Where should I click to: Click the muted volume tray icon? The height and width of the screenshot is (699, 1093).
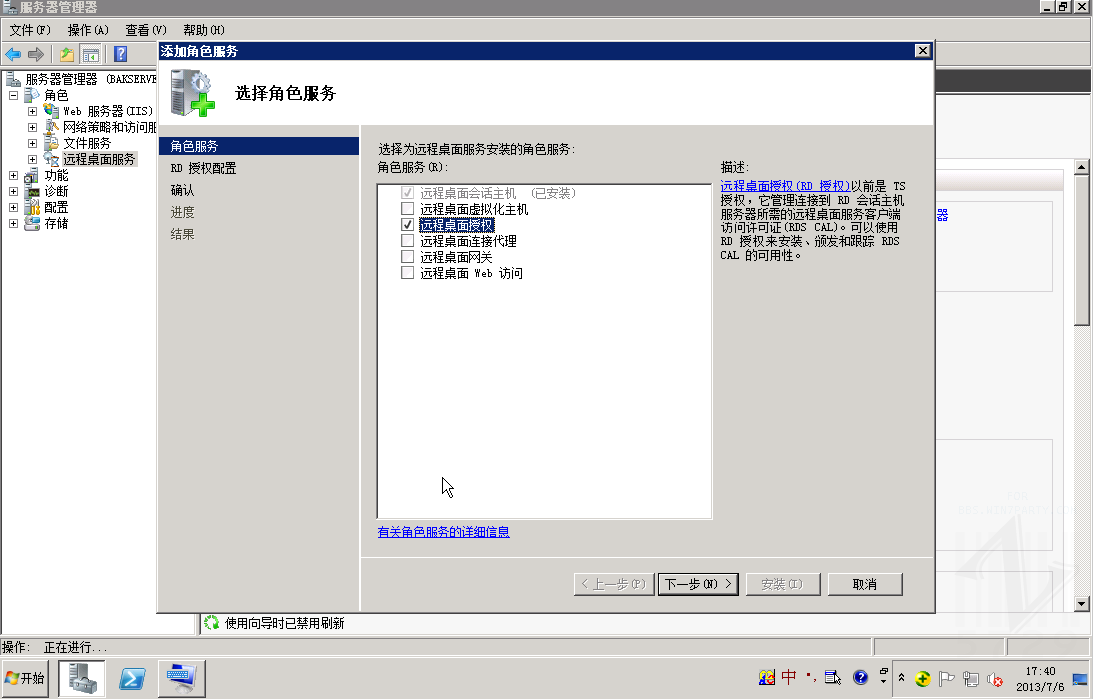click(995, 678)
